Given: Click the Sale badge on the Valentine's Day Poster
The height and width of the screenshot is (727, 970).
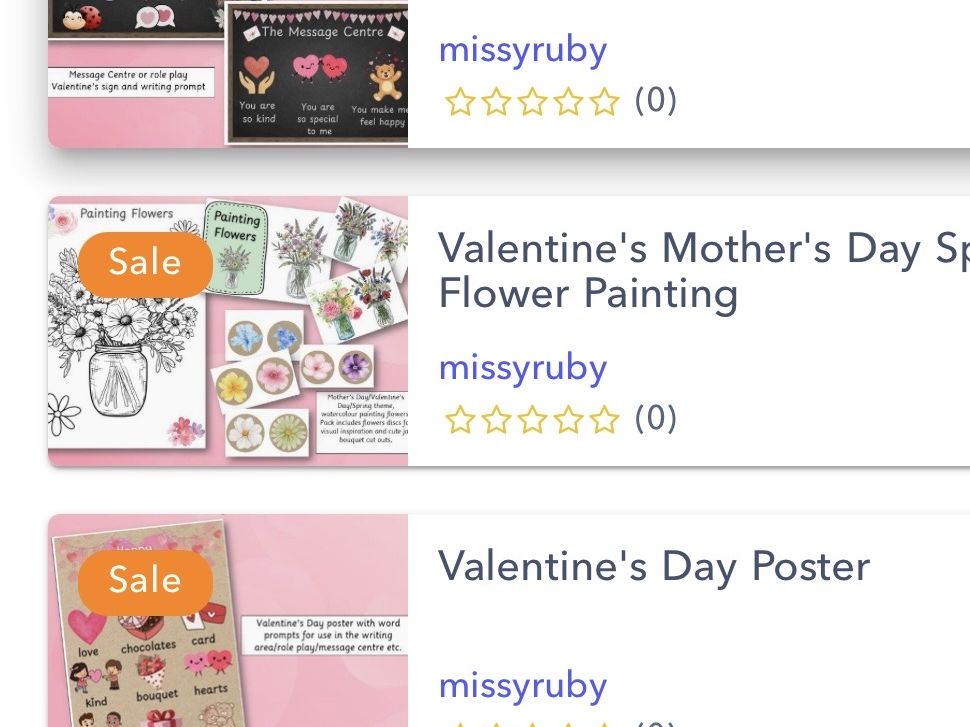Looking at the screenshot, I should tap(144, 580).
